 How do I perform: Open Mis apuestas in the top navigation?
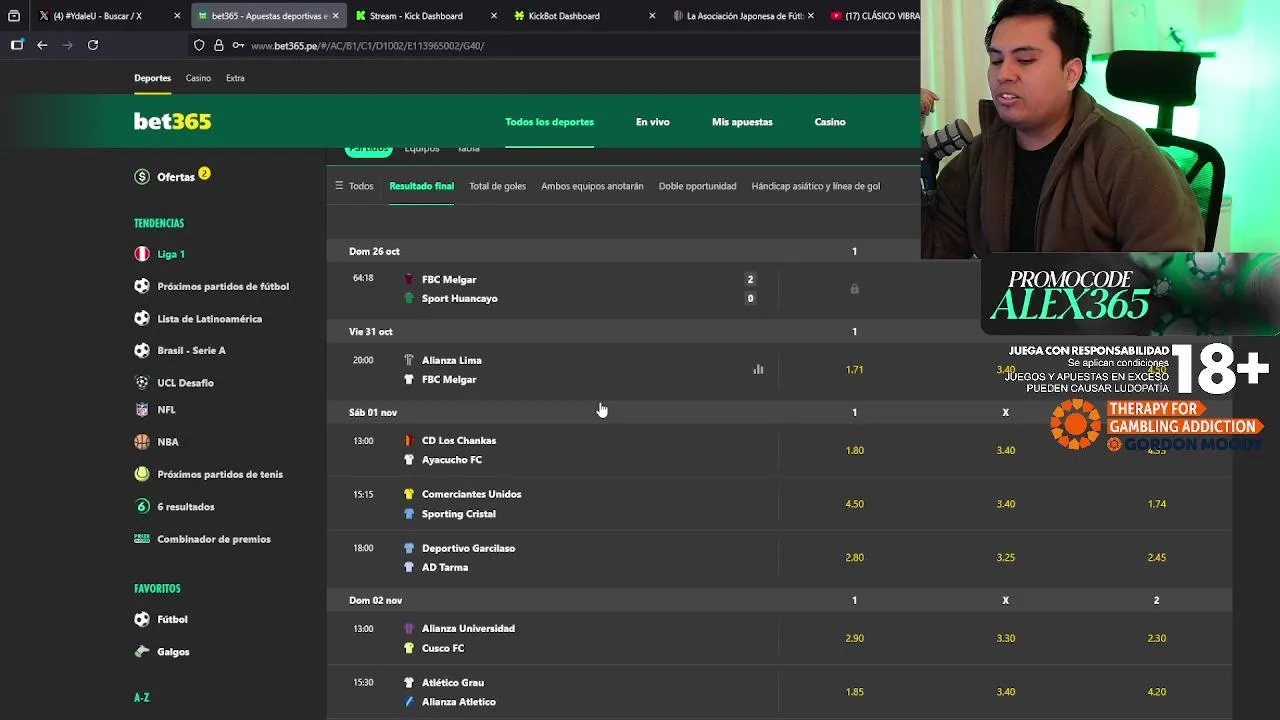(742, 122)
